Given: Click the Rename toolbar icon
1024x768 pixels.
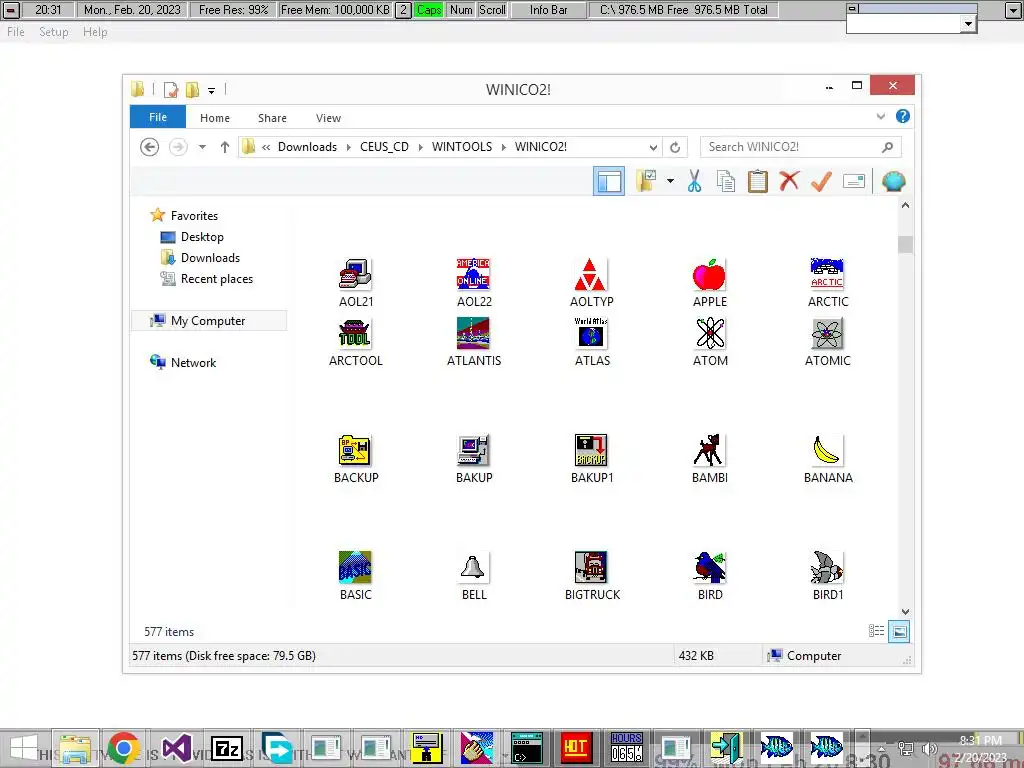Looking at the screenshot, I should [854, 181].
